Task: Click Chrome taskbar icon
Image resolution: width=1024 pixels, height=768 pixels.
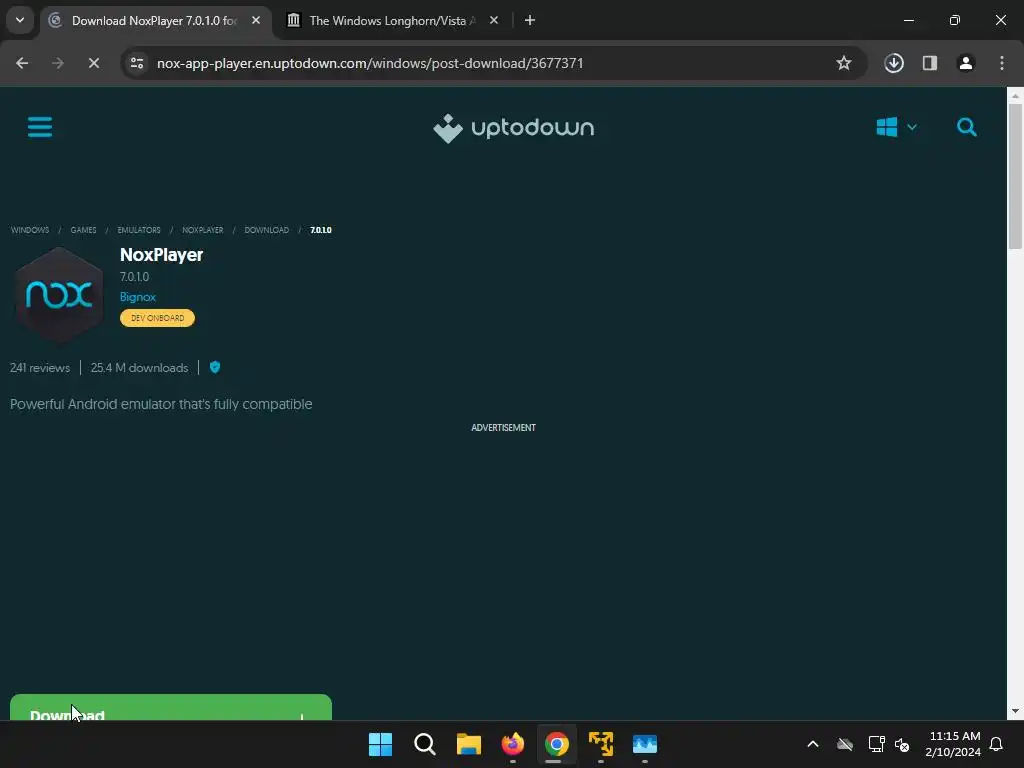Action: (x=556, y=744)
